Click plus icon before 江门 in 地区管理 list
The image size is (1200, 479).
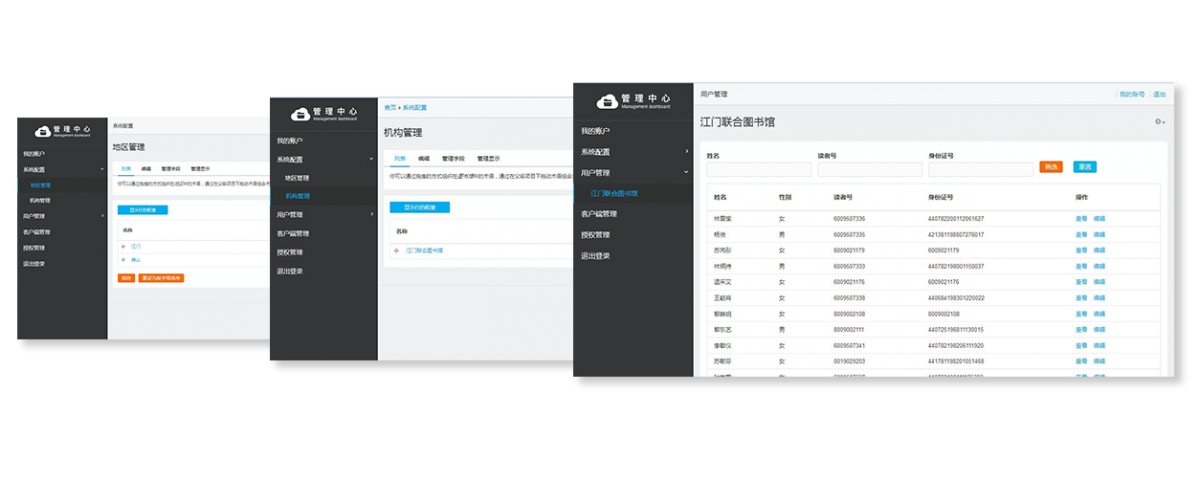click(x=125, y=246)
